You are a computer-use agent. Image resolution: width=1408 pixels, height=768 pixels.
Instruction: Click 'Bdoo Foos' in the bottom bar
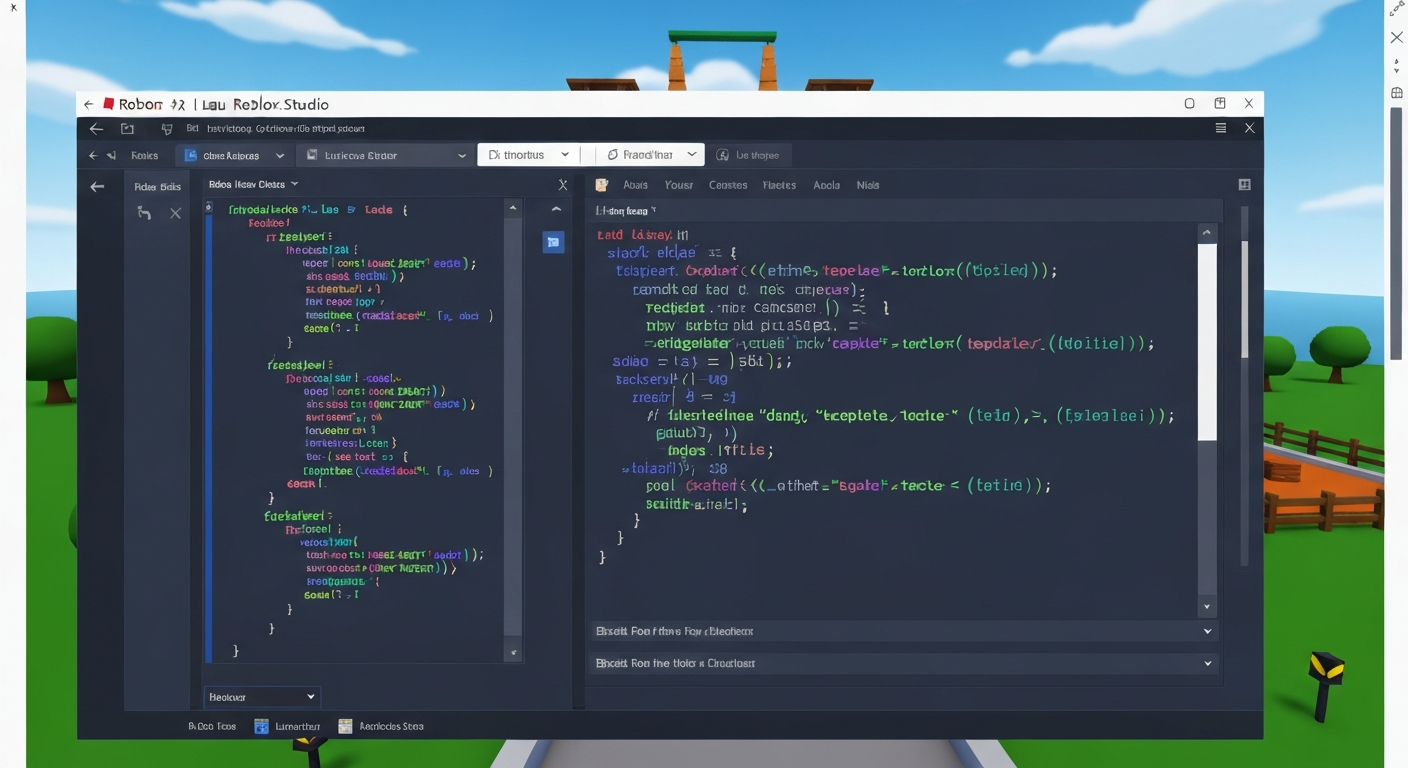212,727
